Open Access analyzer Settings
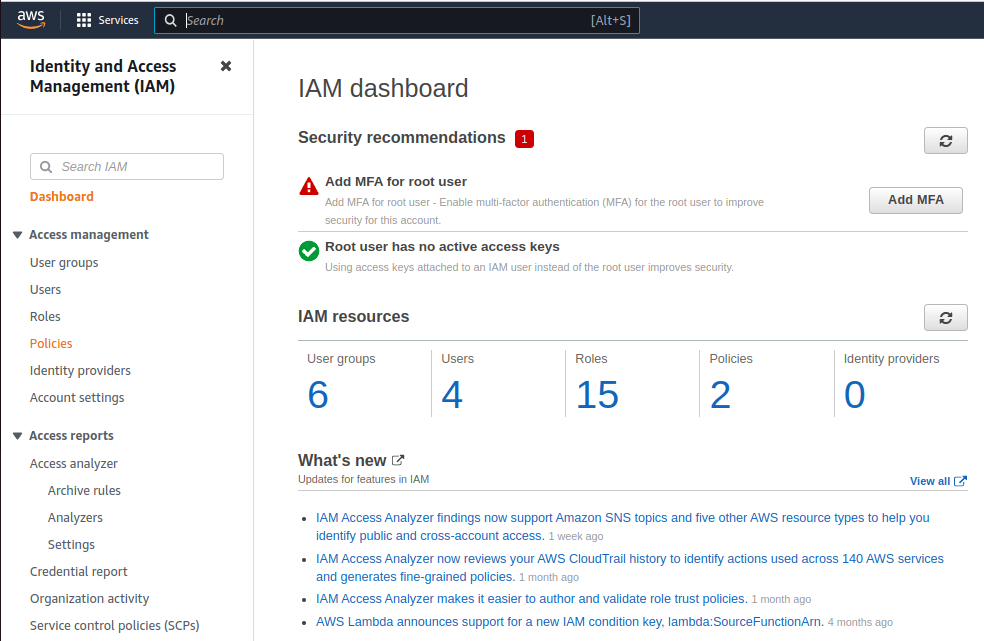 [x=72, y=544]
